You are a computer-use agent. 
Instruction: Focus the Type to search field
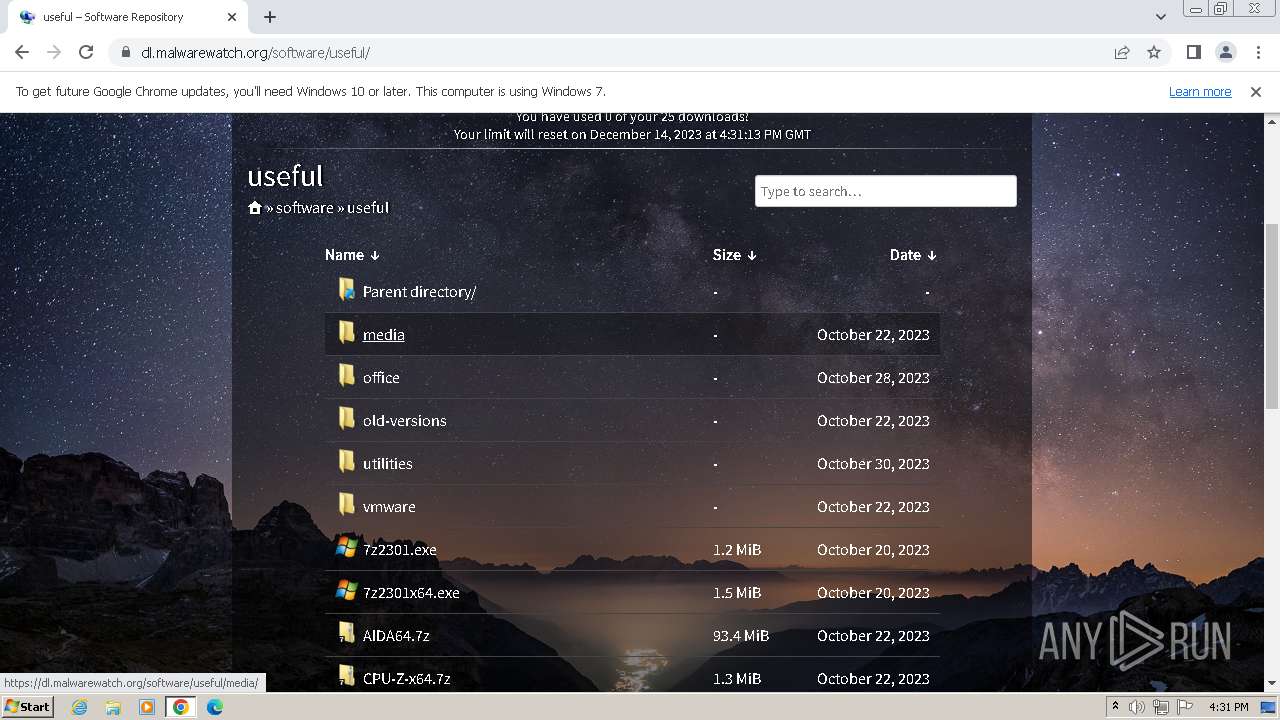pyautogui.click(x=885, y=191)
